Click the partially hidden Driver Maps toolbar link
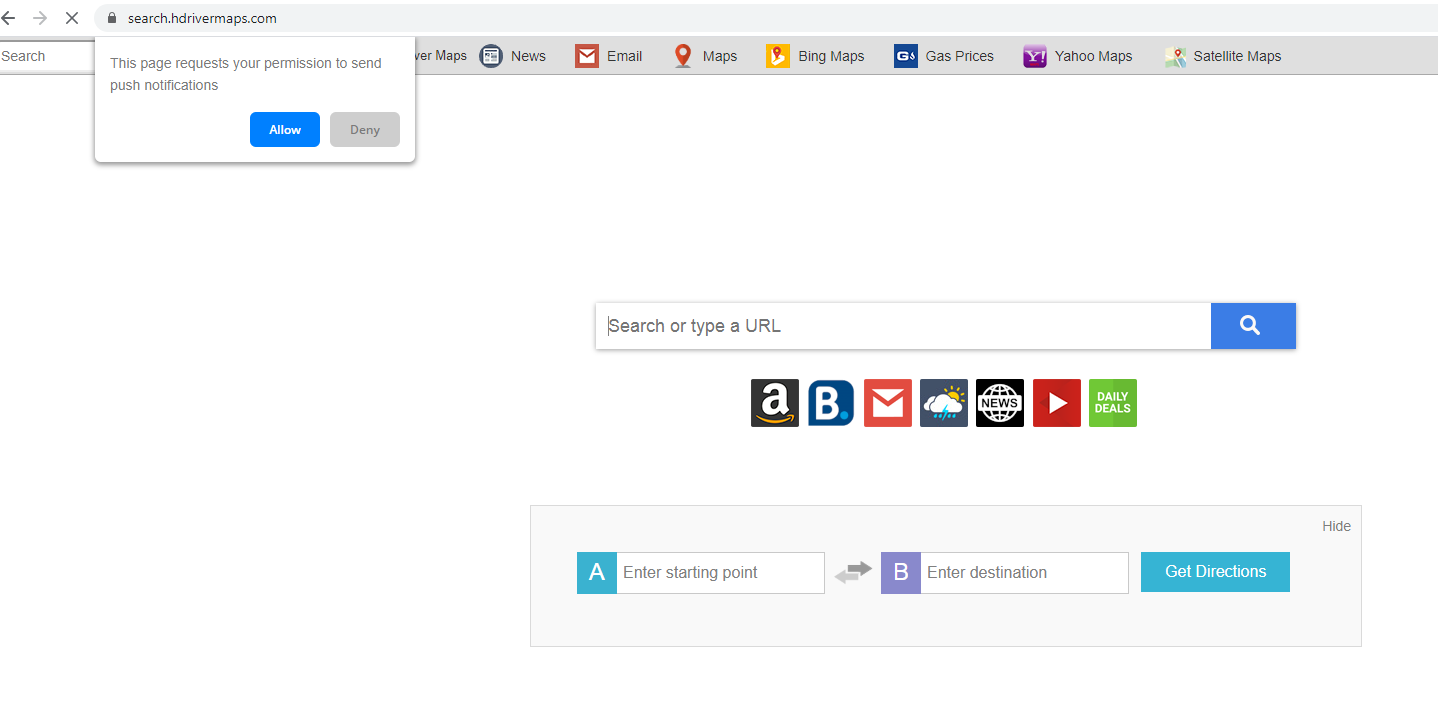The image size is (1438, 709). (x=441, y=56)
